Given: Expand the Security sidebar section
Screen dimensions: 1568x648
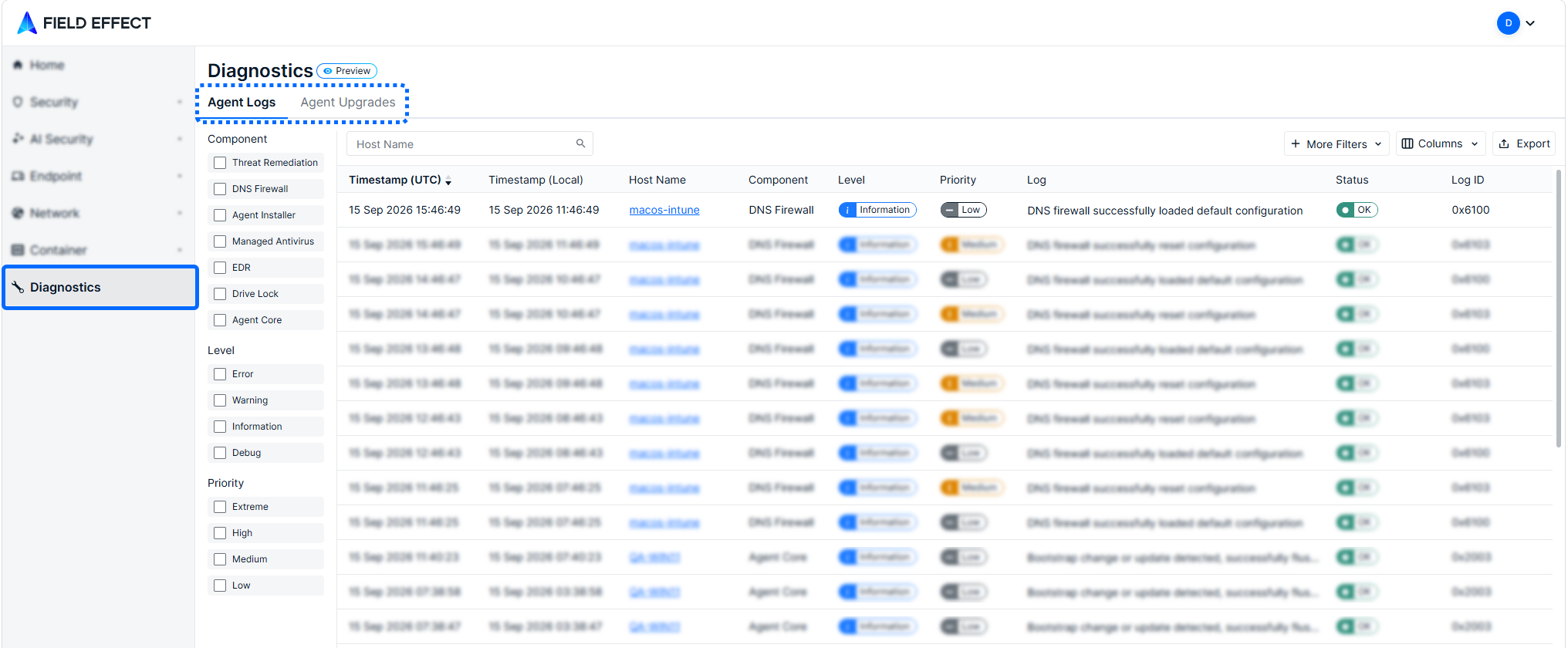Looking at the screenshot, I should pyautogui.click(x=98, y=102).
